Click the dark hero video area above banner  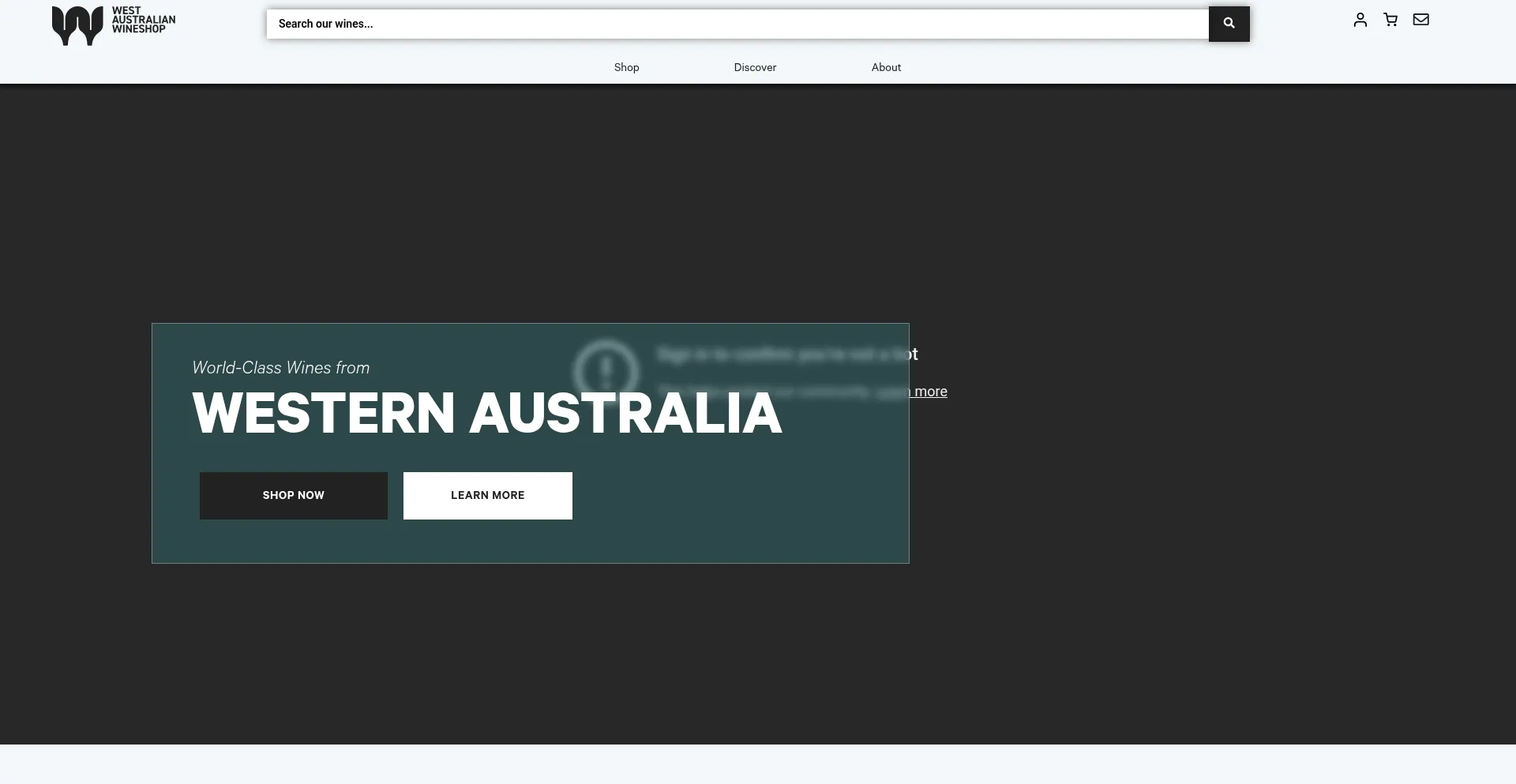[758, 205]
